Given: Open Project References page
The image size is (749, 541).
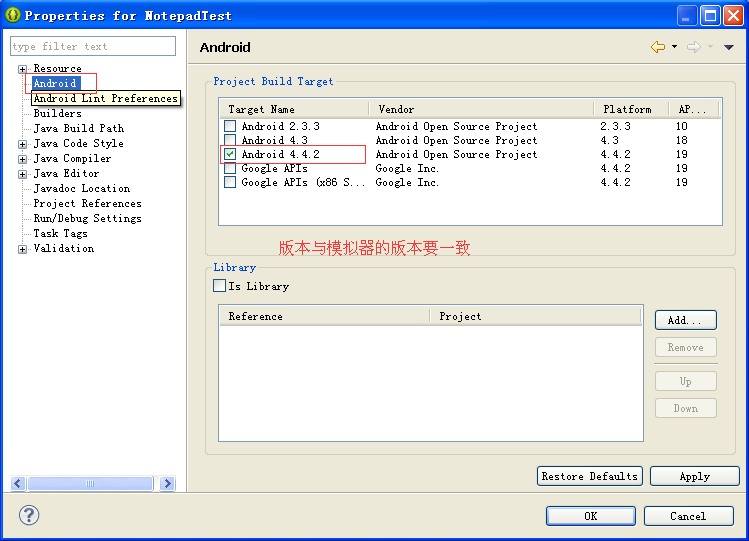Looking at the screenshot, I should [87, 203].
